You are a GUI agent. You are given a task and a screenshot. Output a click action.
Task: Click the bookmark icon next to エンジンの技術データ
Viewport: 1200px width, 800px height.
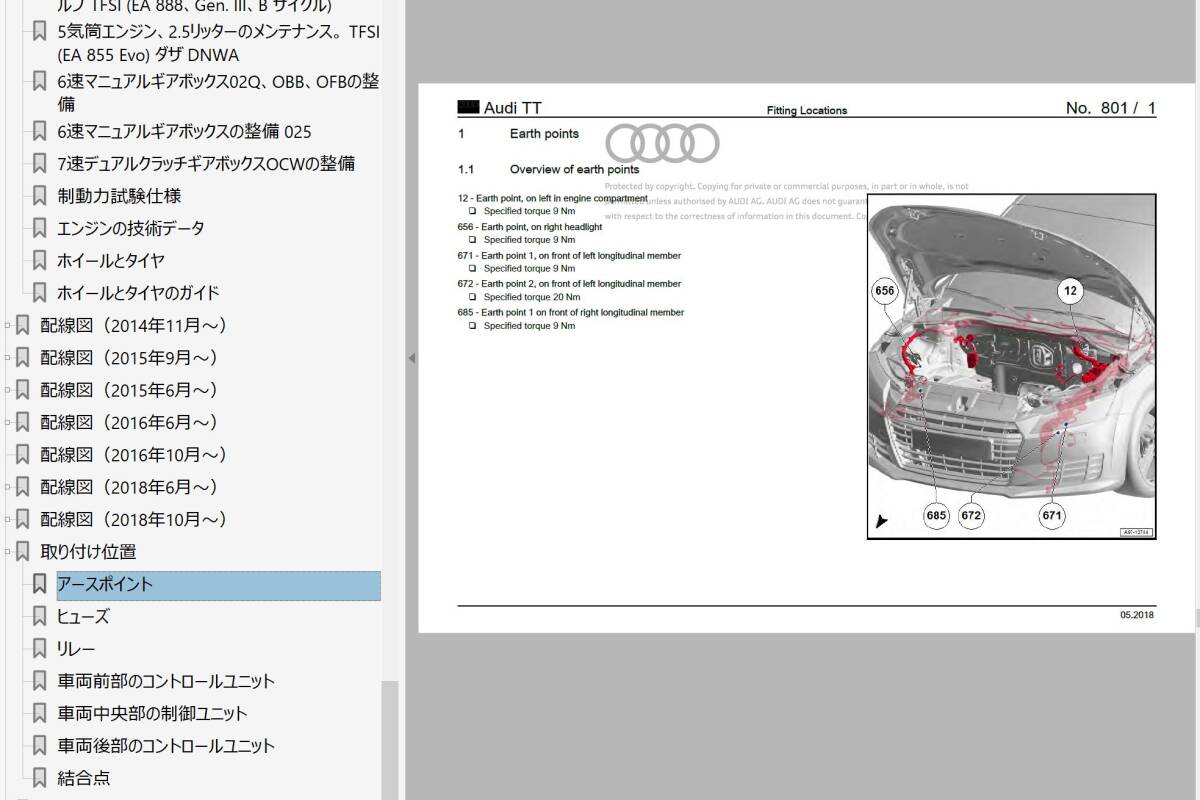(39, 228)
